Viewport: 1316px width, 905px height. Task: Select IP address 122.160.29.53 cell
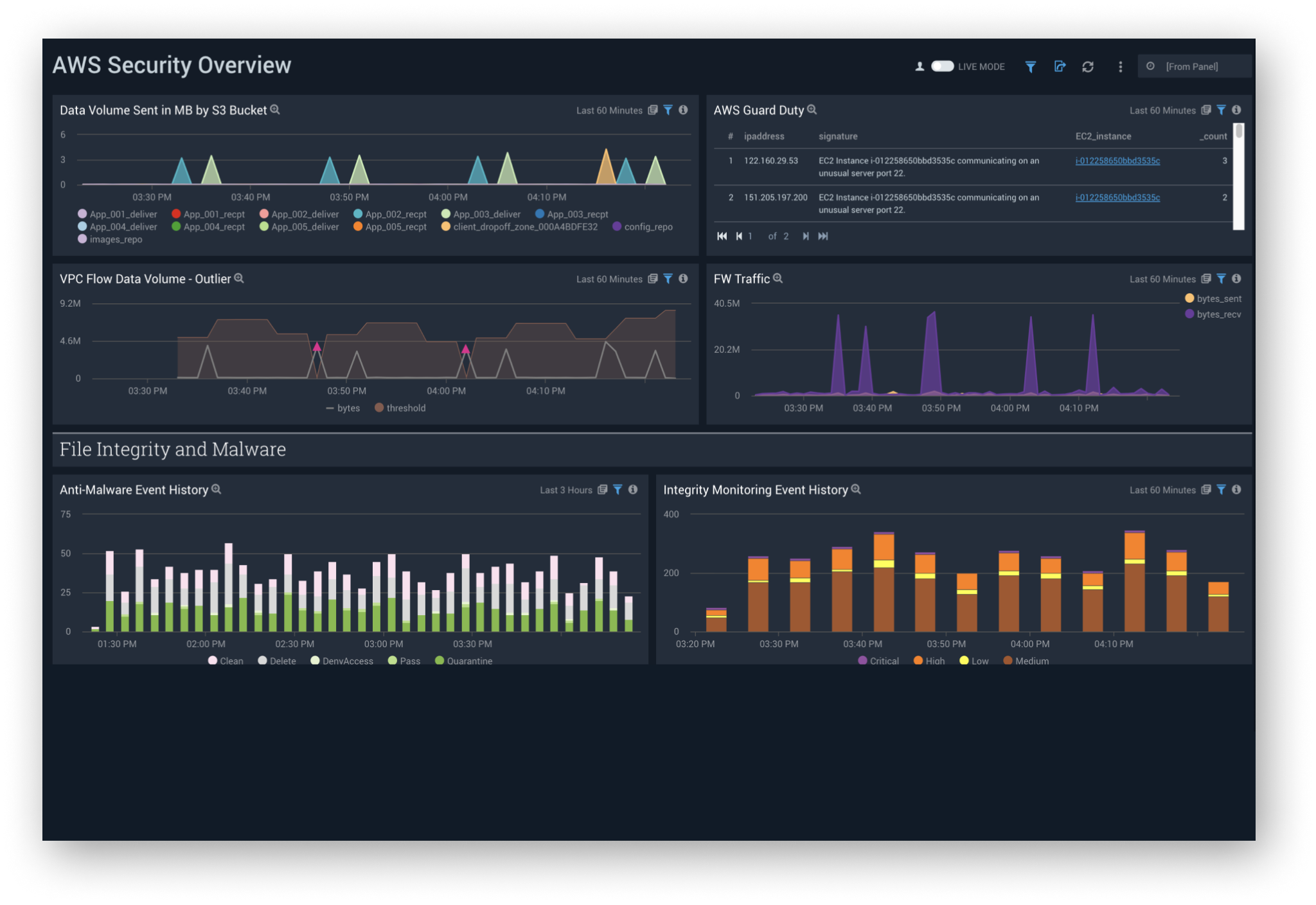click(x=771, y=161)
